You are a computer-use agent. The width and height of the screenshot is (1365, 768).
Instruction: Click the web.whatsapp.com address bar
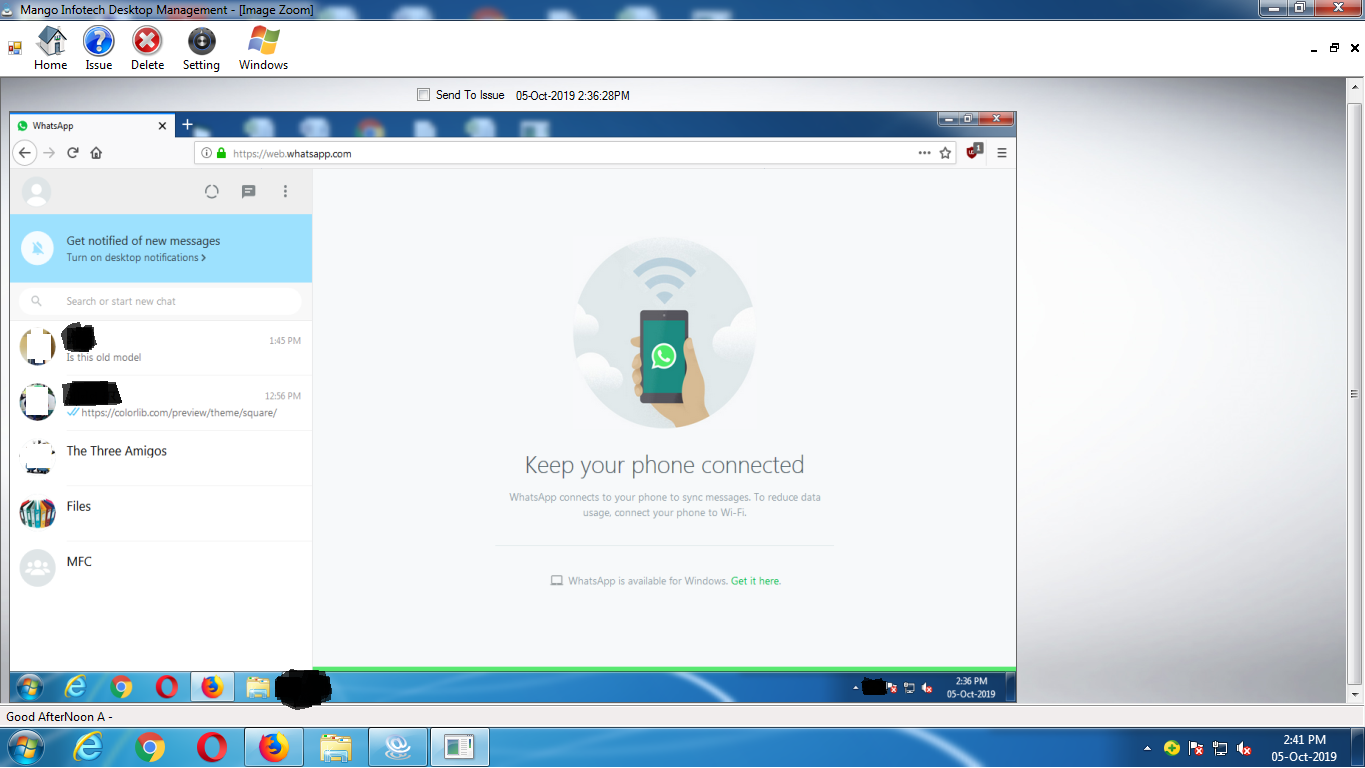click(x=575, y=153)
